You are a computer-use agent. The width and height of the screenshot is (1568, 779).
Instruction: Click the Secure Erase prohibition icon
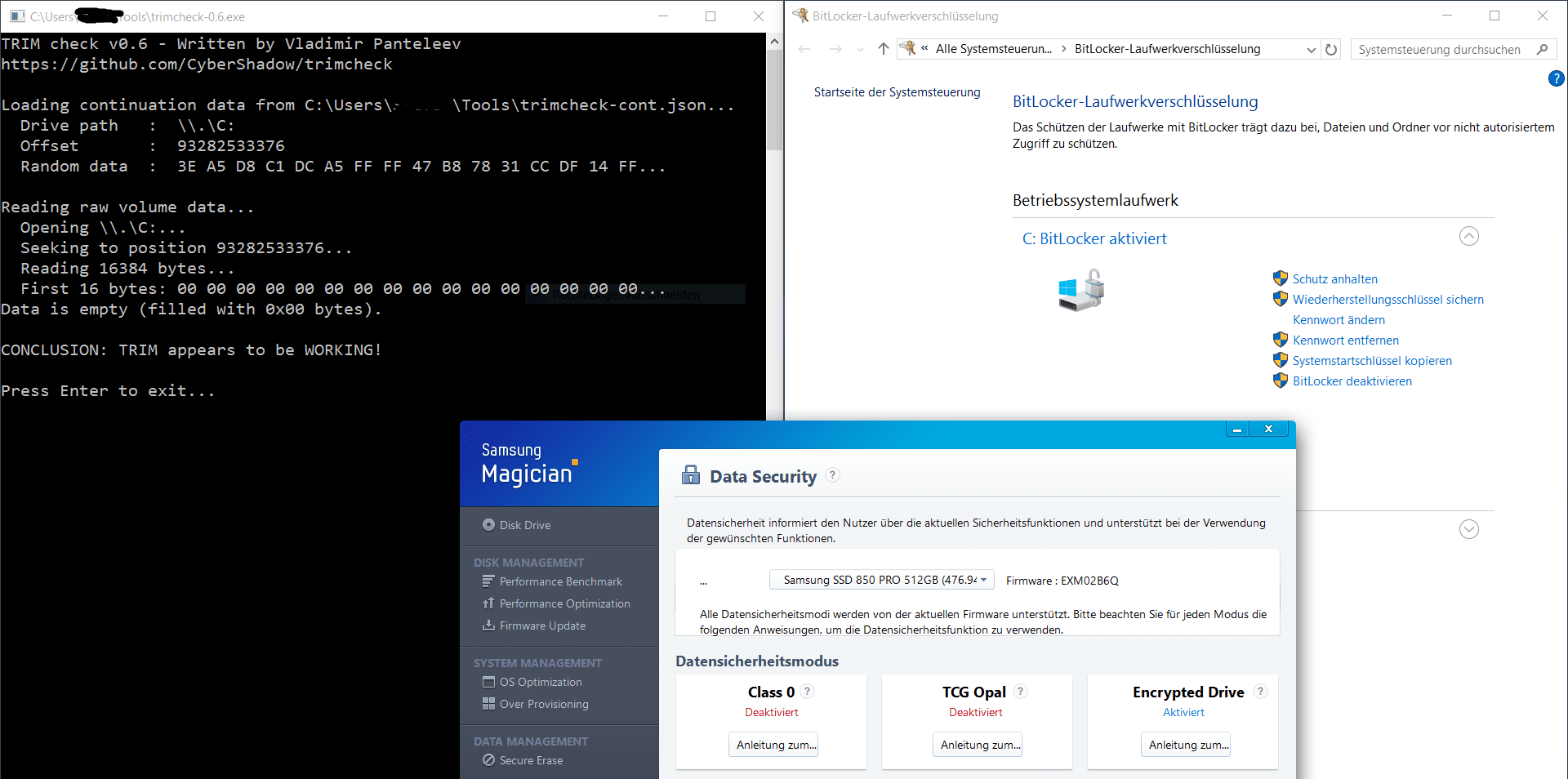pos(488,759)
